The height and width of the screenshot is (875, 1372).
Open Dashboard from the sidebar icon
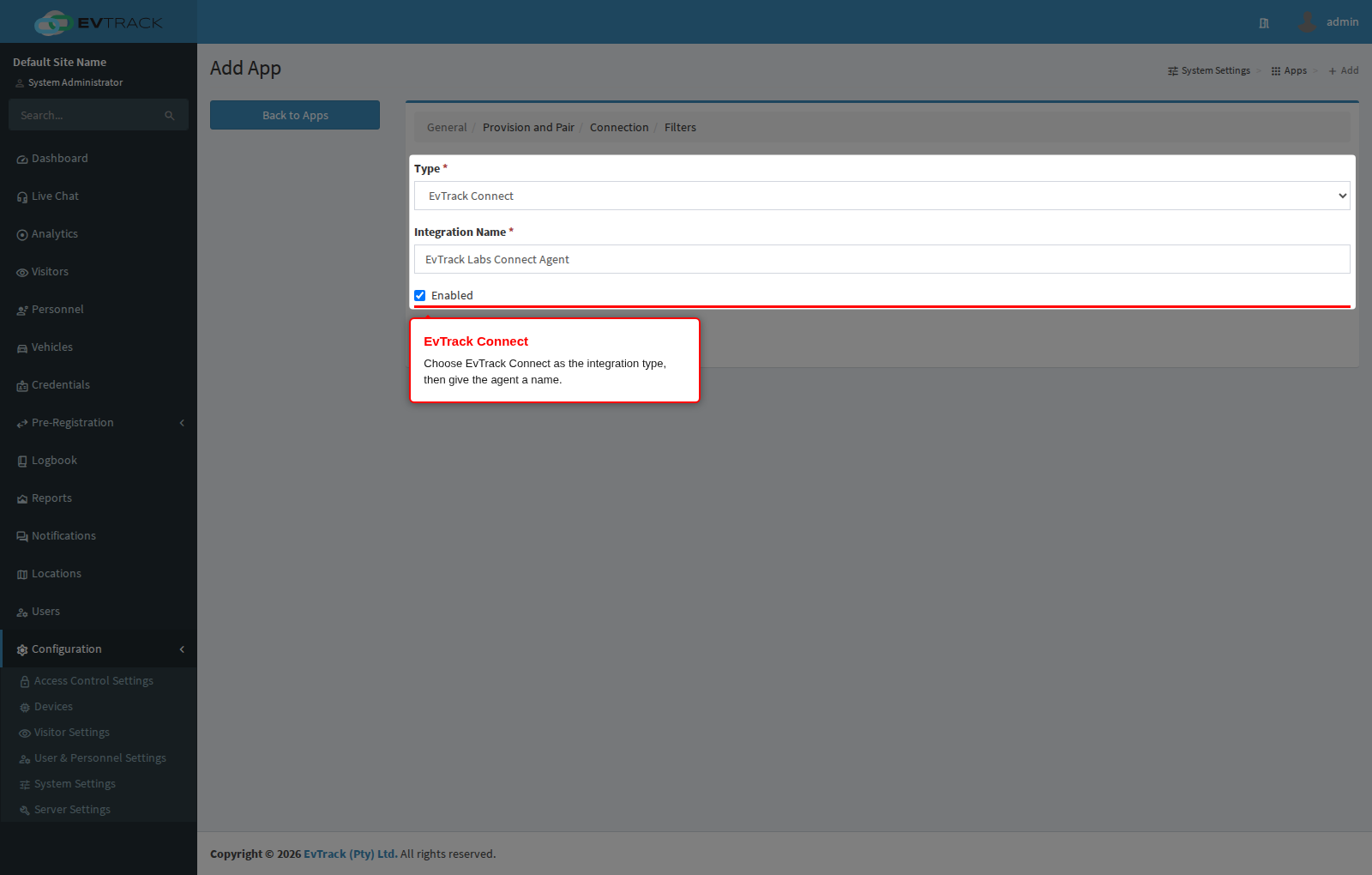point(22,160)
